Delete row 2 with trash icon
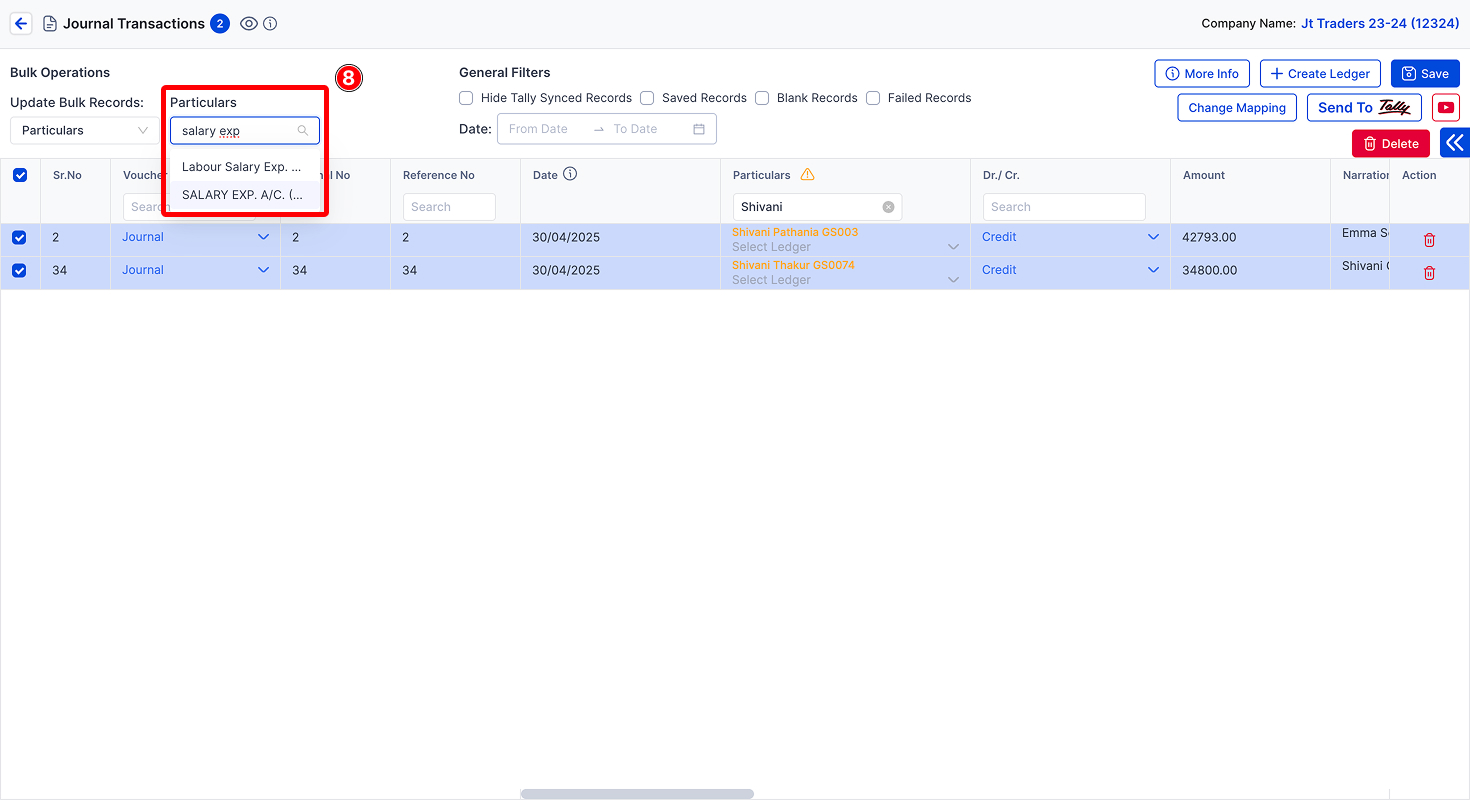The height and width of the screenshot is (800, 1470). [x=1429, y=240]
